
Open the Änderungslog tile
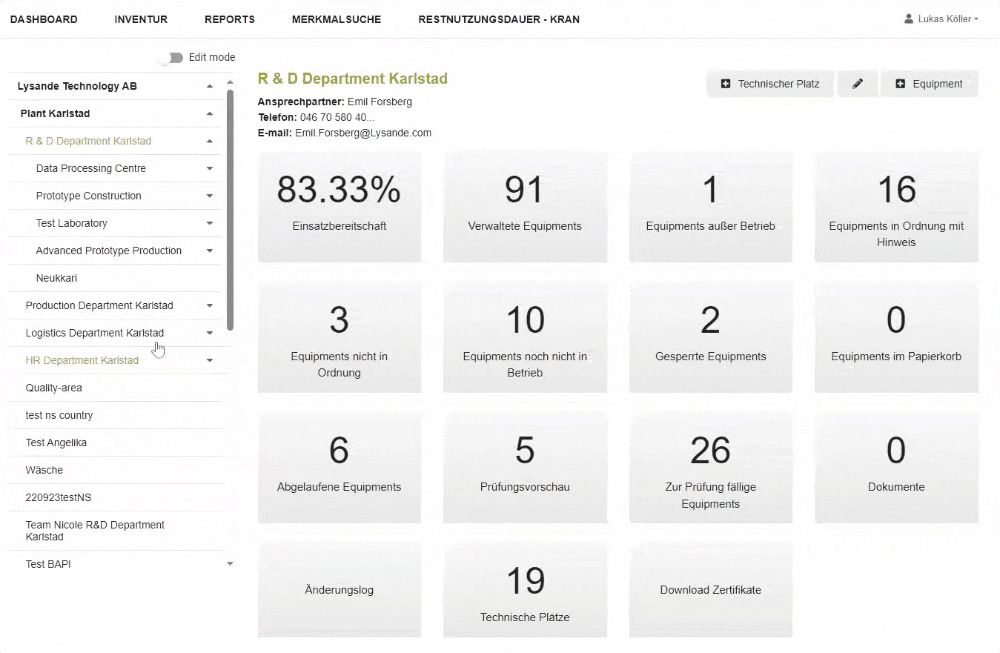click(x=339, y=590)
